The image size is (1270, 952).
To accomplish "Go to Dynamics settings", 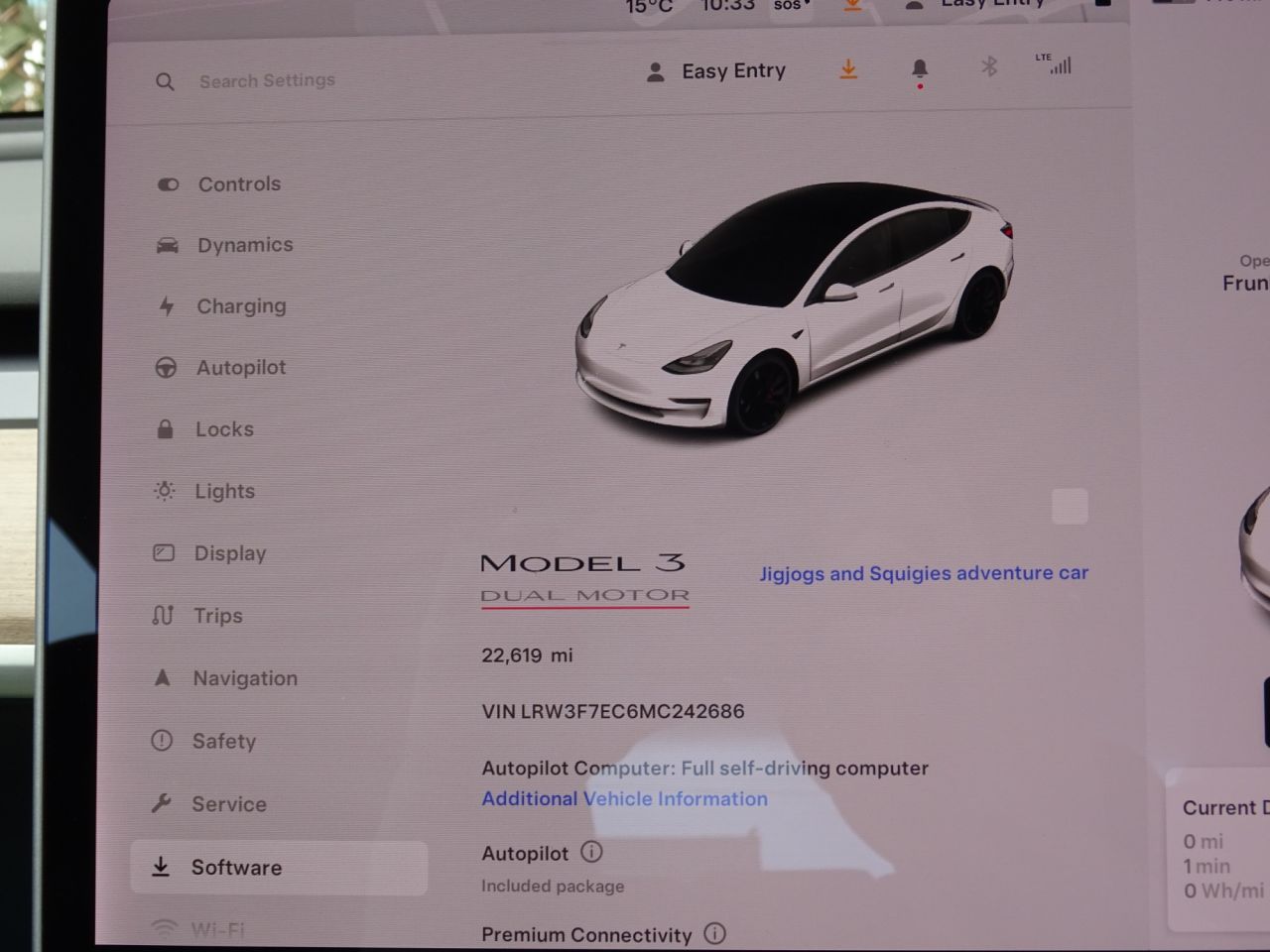I will [x=244, y=245].
